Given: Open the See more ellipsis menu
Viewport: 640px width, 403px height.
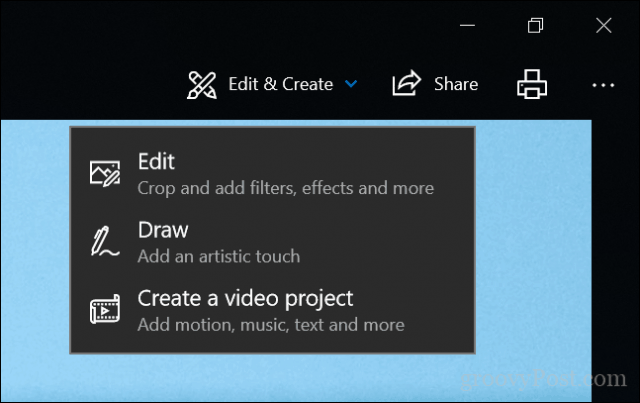Looking at the screenshot, I should click(x=603, y=85).
